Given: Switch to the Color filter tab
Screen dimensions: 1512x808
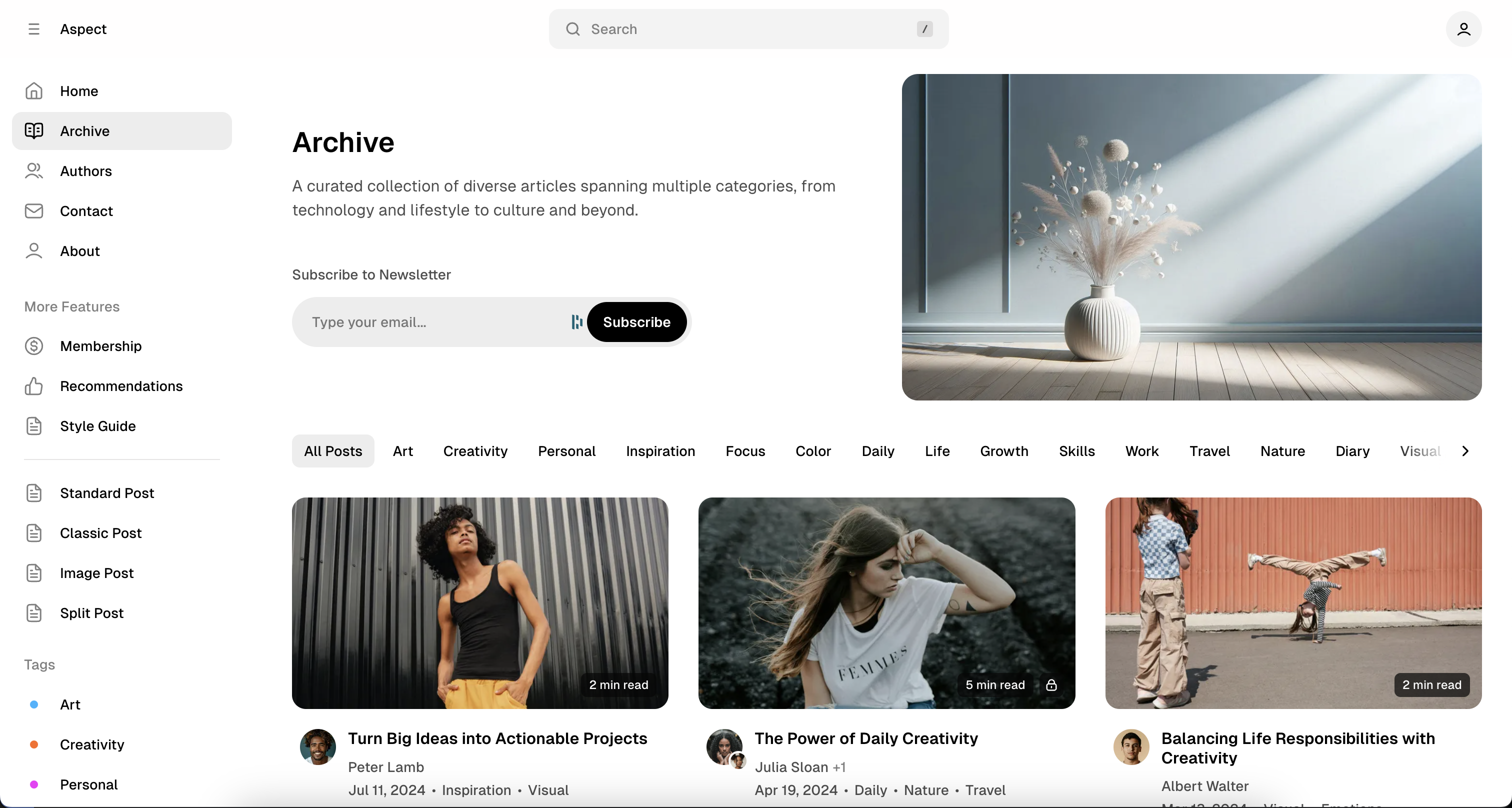Looking at the screenshot, I should [x=813, y=450].
